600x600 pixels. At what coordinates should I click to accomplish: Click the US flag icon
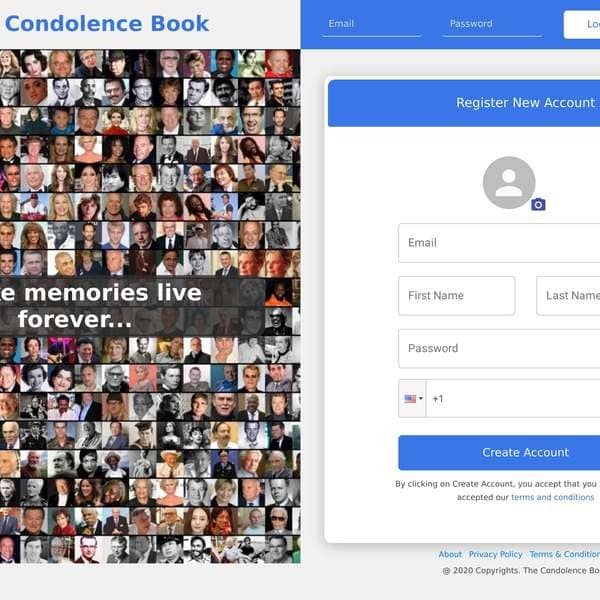click(410, 399)
